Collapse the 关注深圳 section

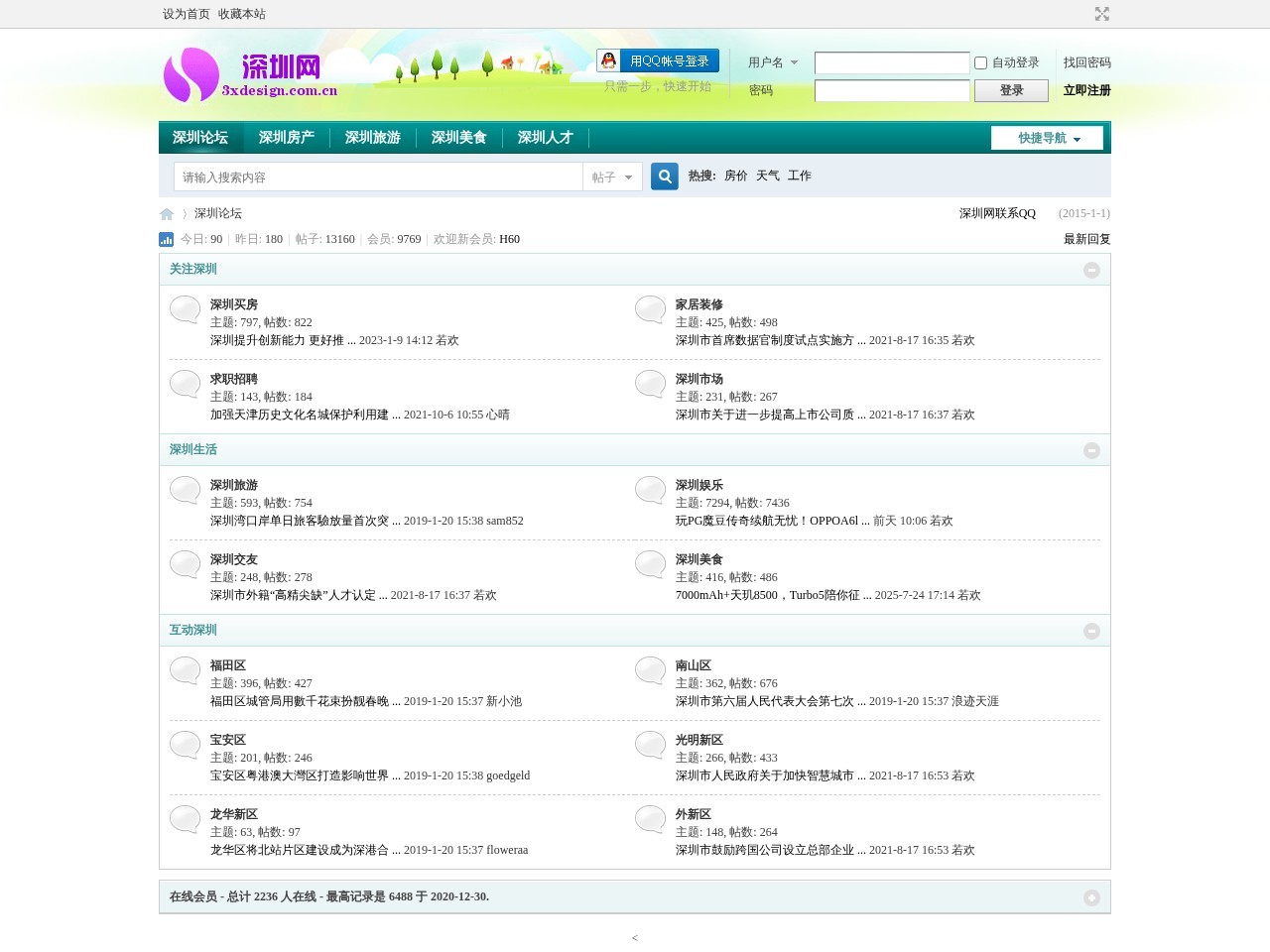[1091, 270]
